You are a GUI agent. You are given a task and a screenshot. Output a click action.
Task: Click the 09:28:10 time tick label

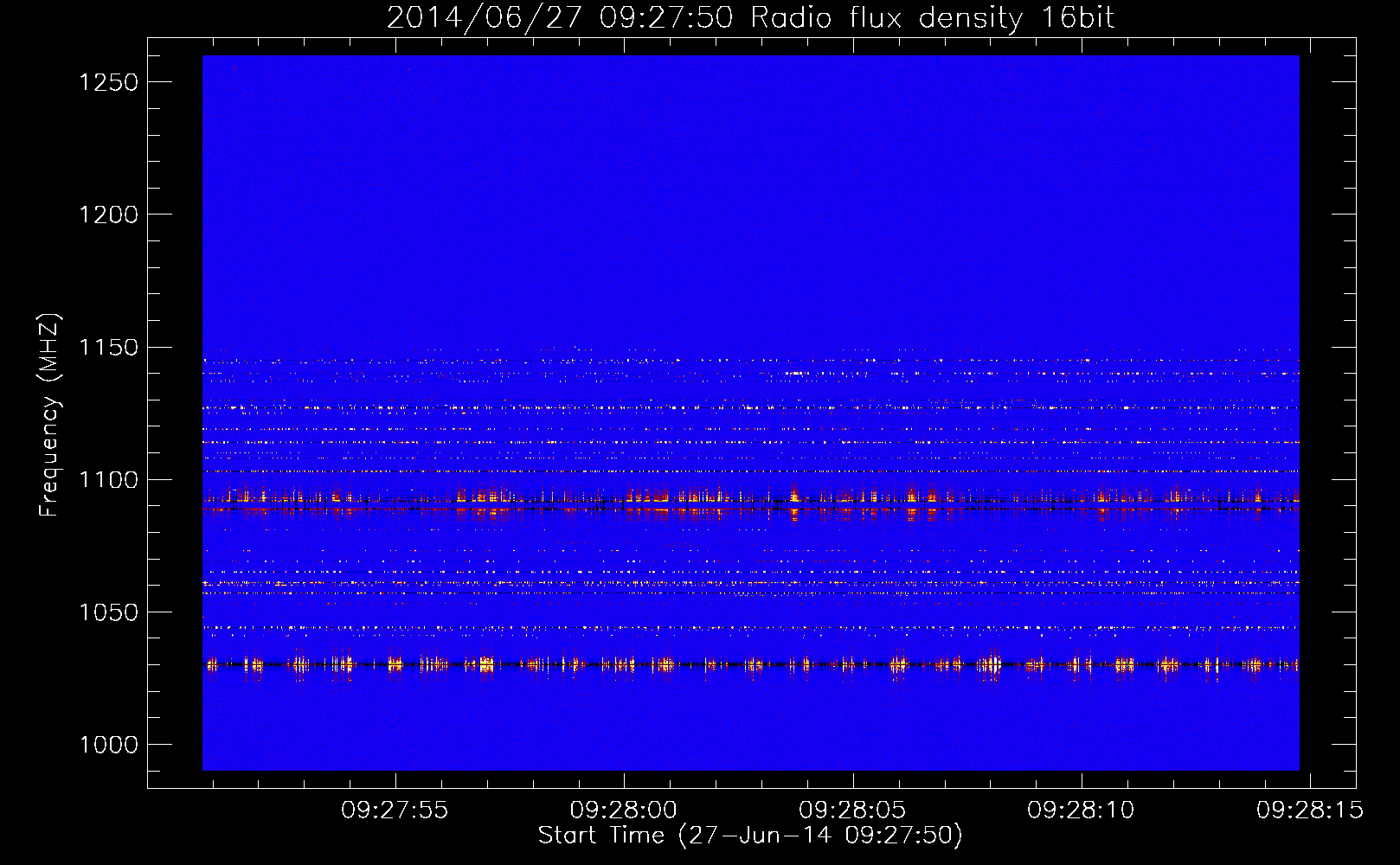(x=1081, y=811)
